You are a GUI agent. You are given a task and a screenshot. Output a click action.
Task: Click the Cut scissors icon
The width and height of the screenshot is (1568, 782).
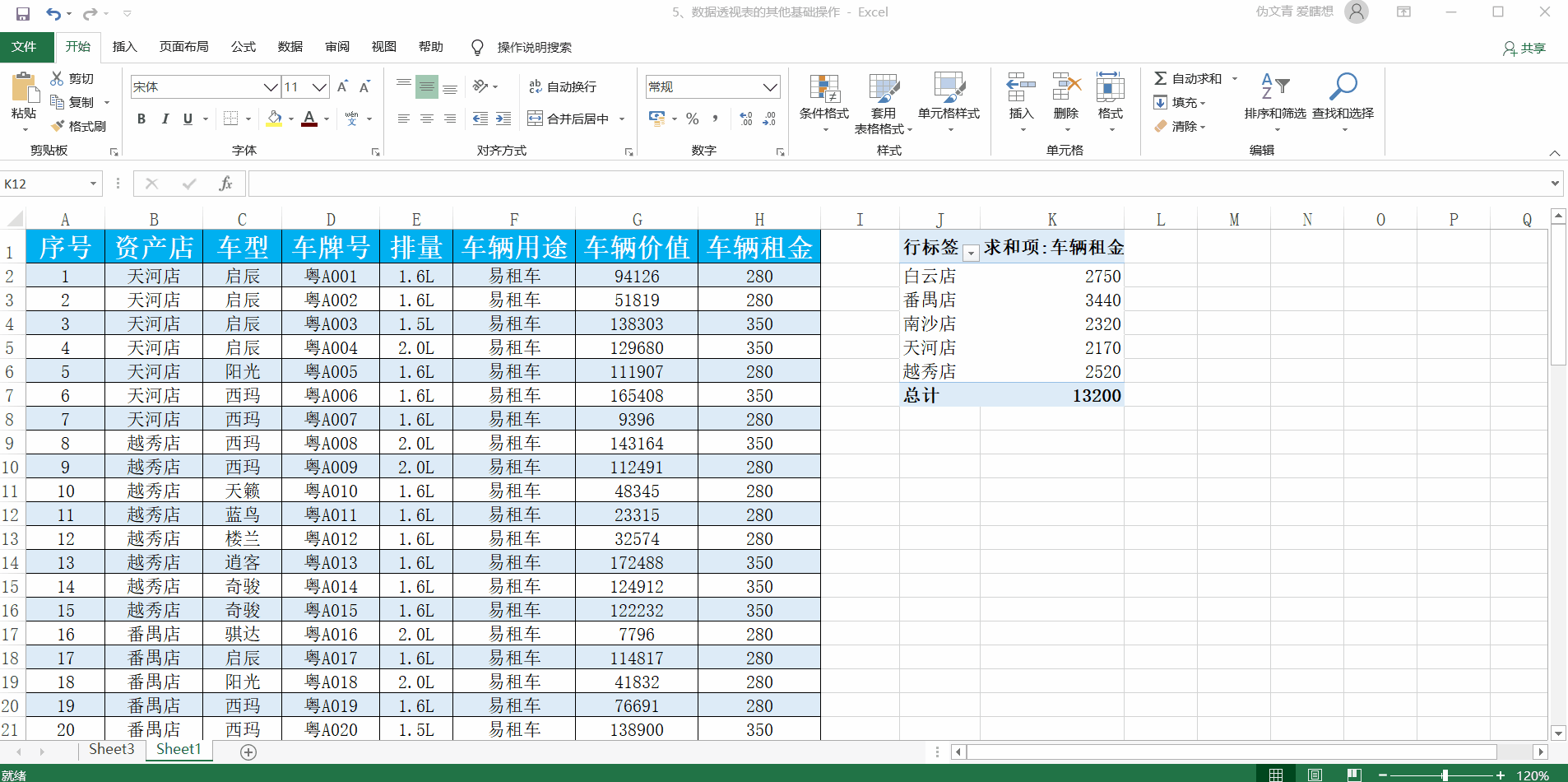57,78
